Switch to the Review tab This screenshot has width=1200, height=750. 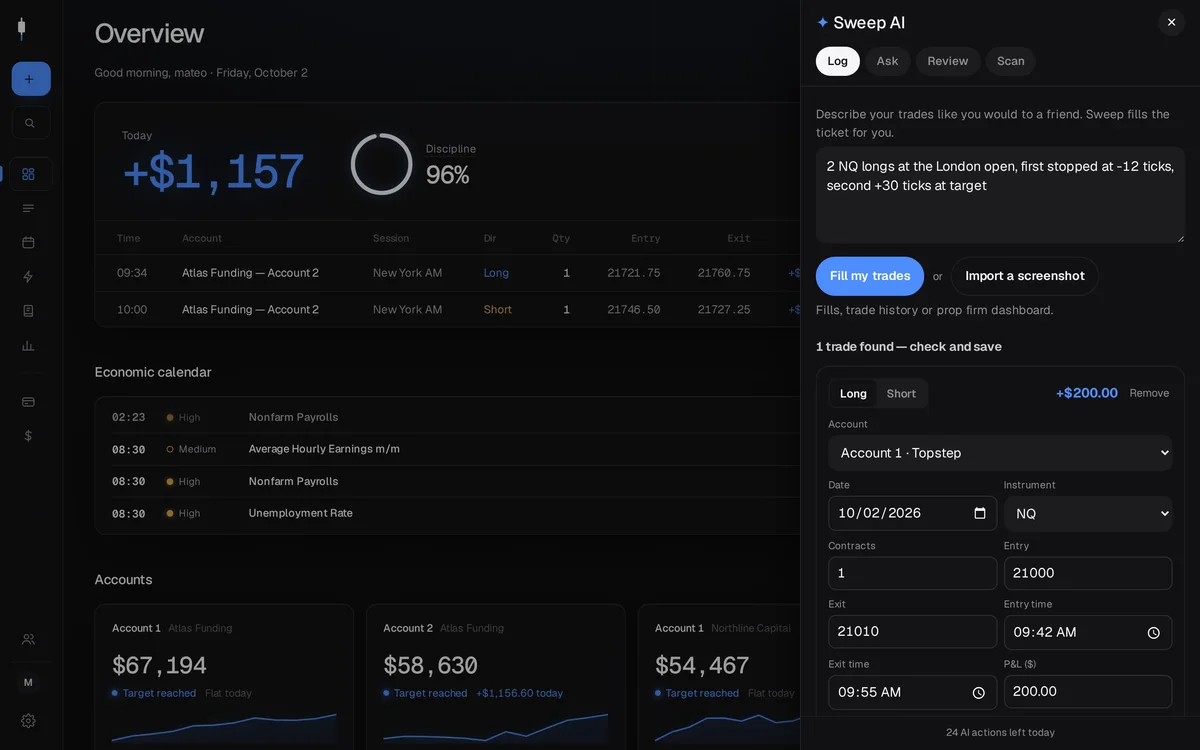click(947, 61)
